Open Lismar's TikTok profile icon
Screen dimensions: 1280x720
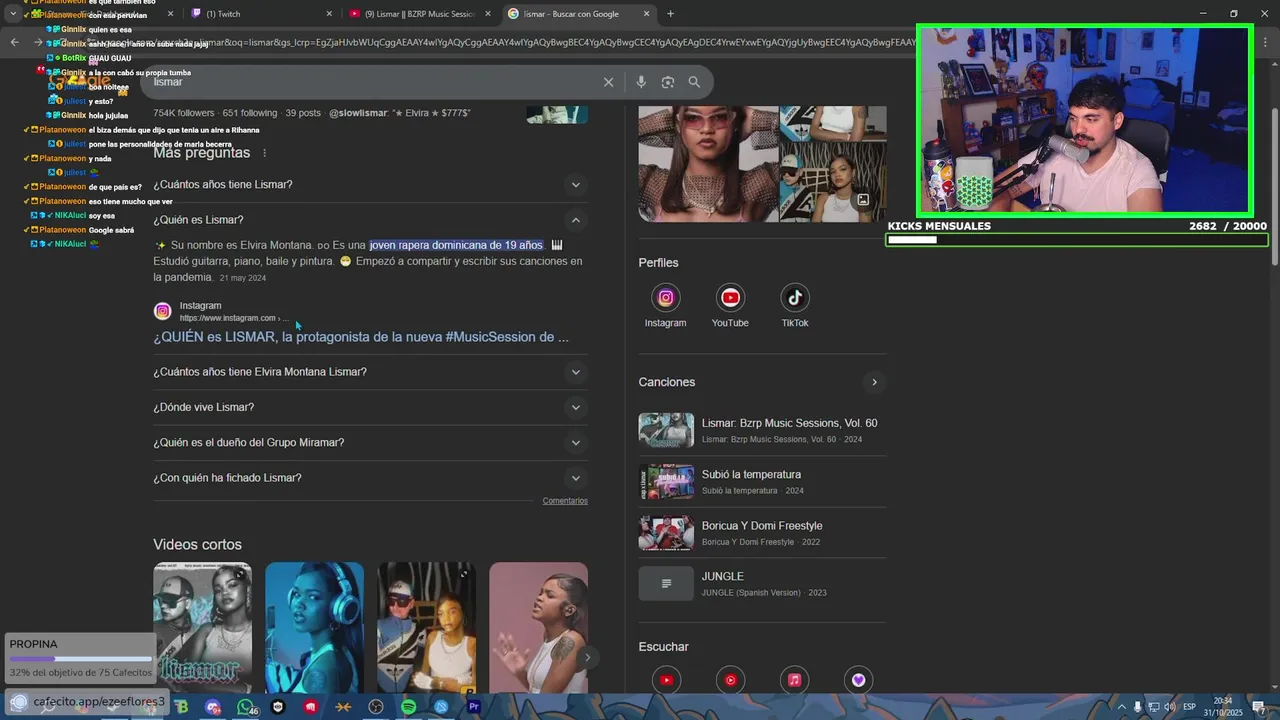tap(795, 298)
